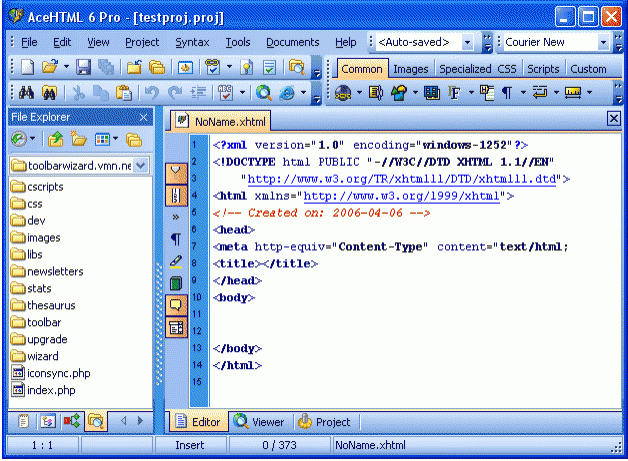Open dropdown arrow beside the paragraph pilcrow toolbar icon
Viewport: 628px width, 461px height.
523,93
